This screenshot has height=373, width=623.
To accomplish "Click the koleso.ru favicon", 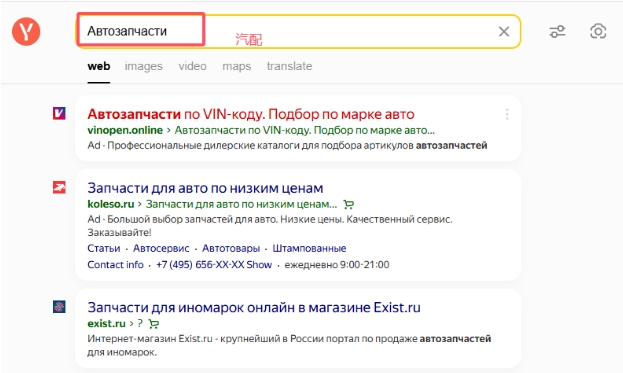I will tap(59, 187).
